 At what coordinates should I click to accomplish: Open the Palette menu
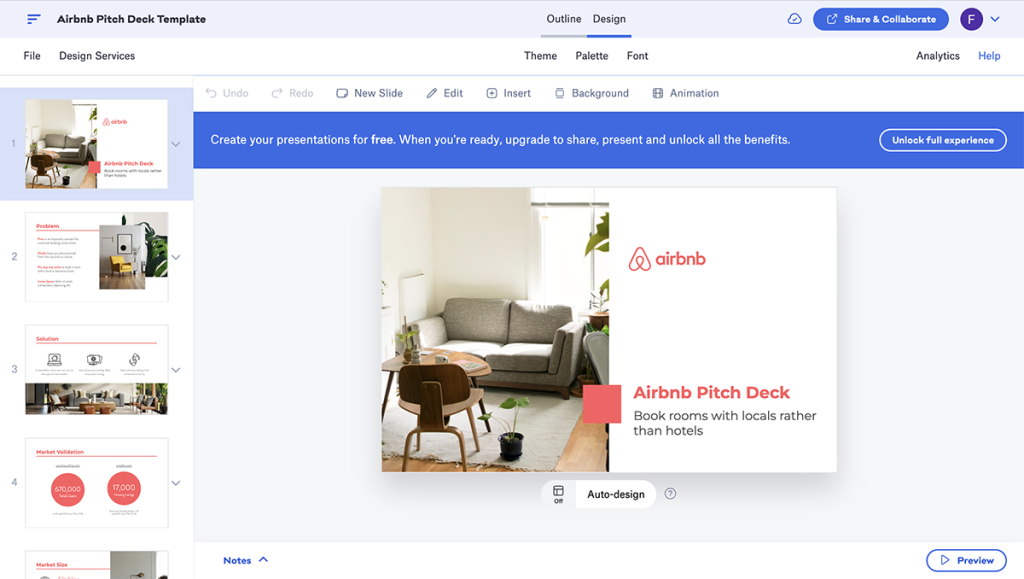(x=592, y=56)
